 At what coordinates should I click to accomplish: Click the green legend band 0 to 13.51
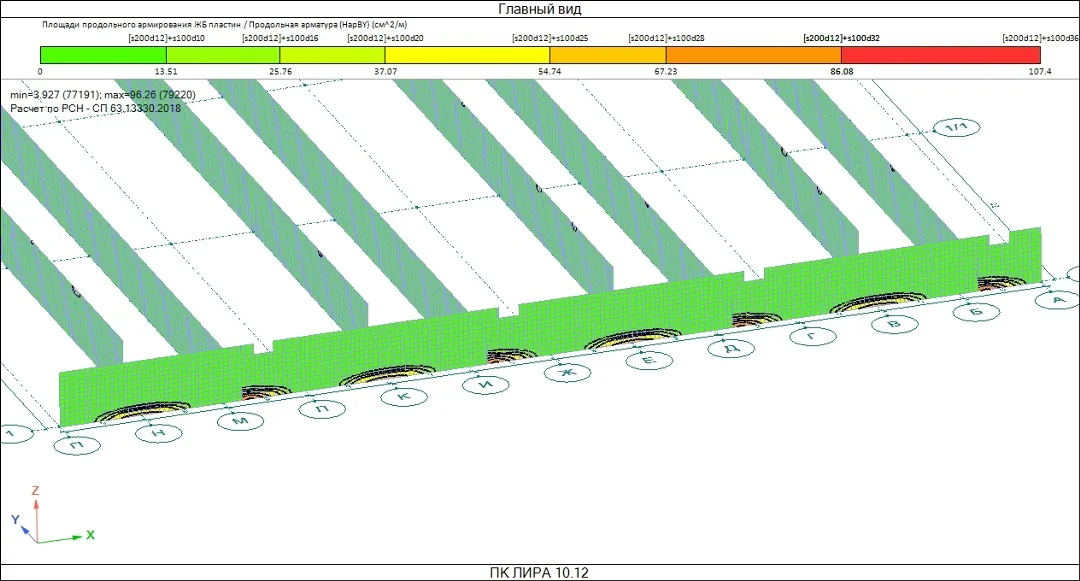pyautogui.click(x=103, y=55)
